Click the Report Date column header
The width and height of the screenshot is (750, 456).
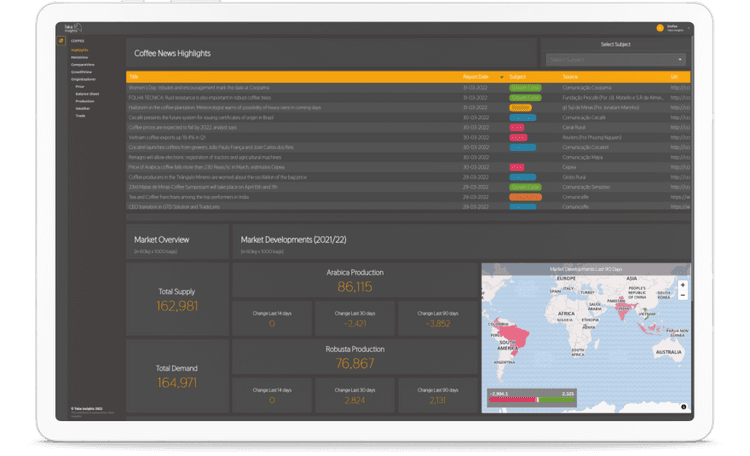[x=475, y=77]
